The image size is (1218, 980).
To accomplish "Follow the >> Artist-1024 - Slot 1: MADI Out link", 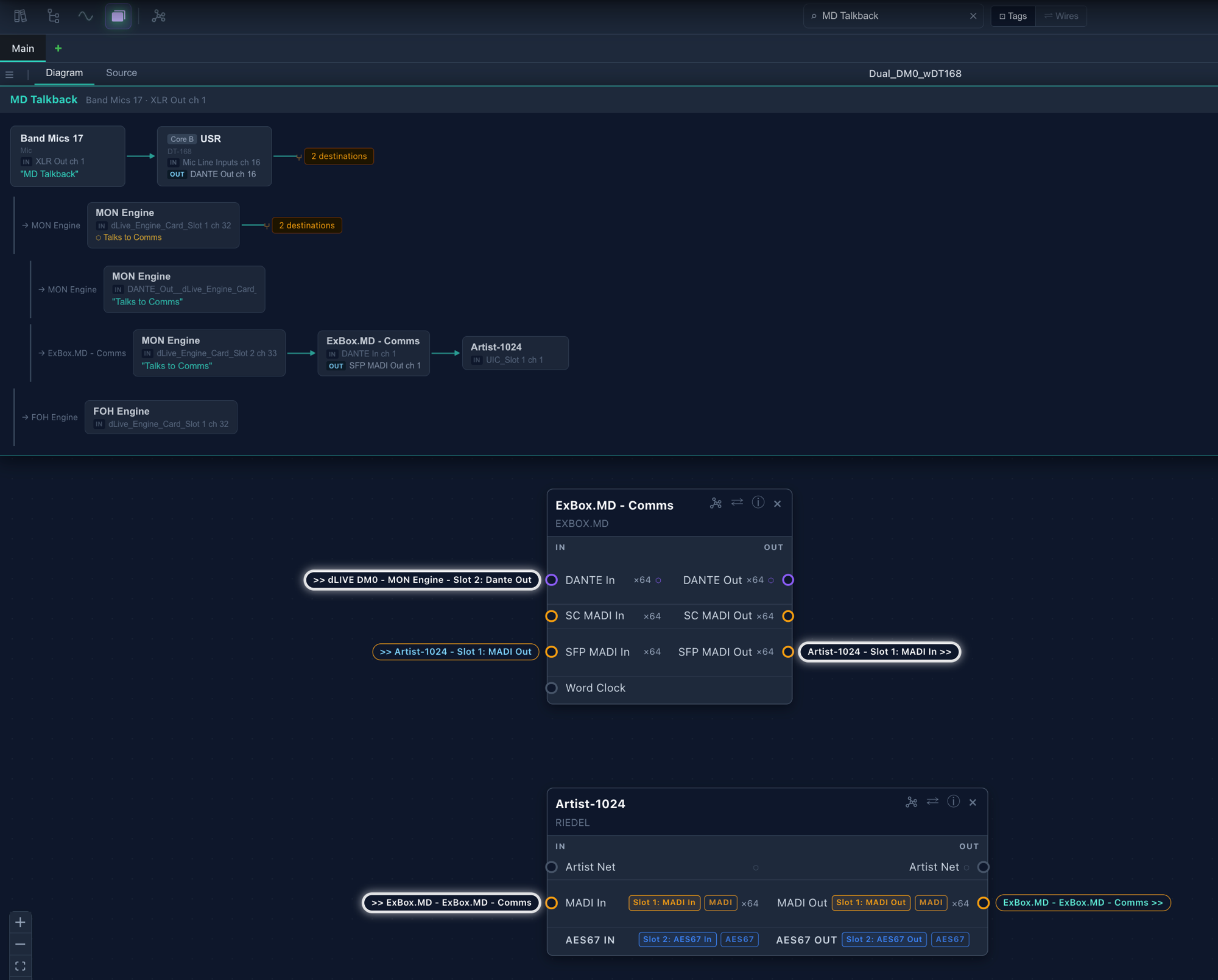I will tap(456, 652).
